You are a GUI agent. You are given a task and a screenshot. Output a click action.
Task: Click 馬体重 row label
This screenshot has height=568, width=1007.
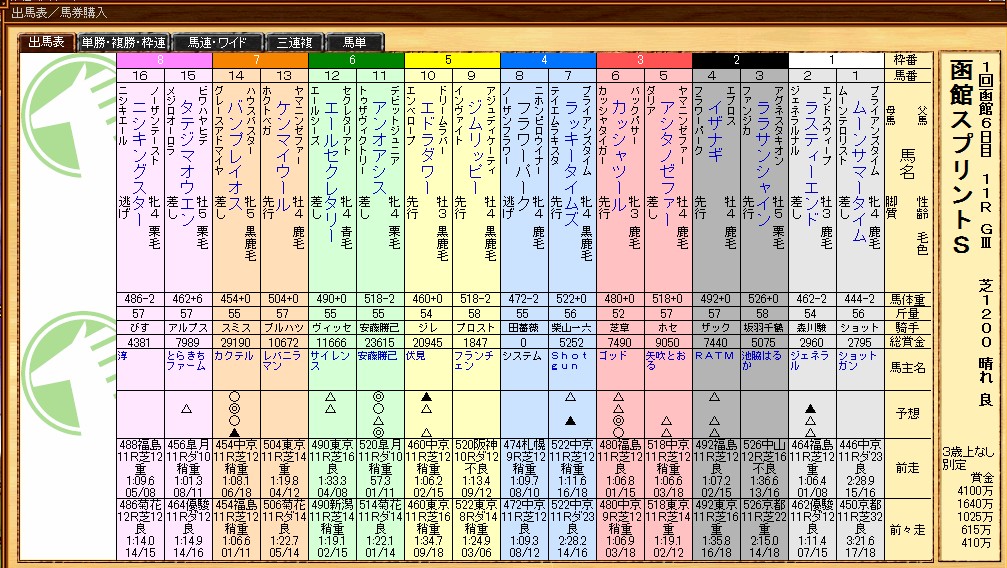[907, 299]
